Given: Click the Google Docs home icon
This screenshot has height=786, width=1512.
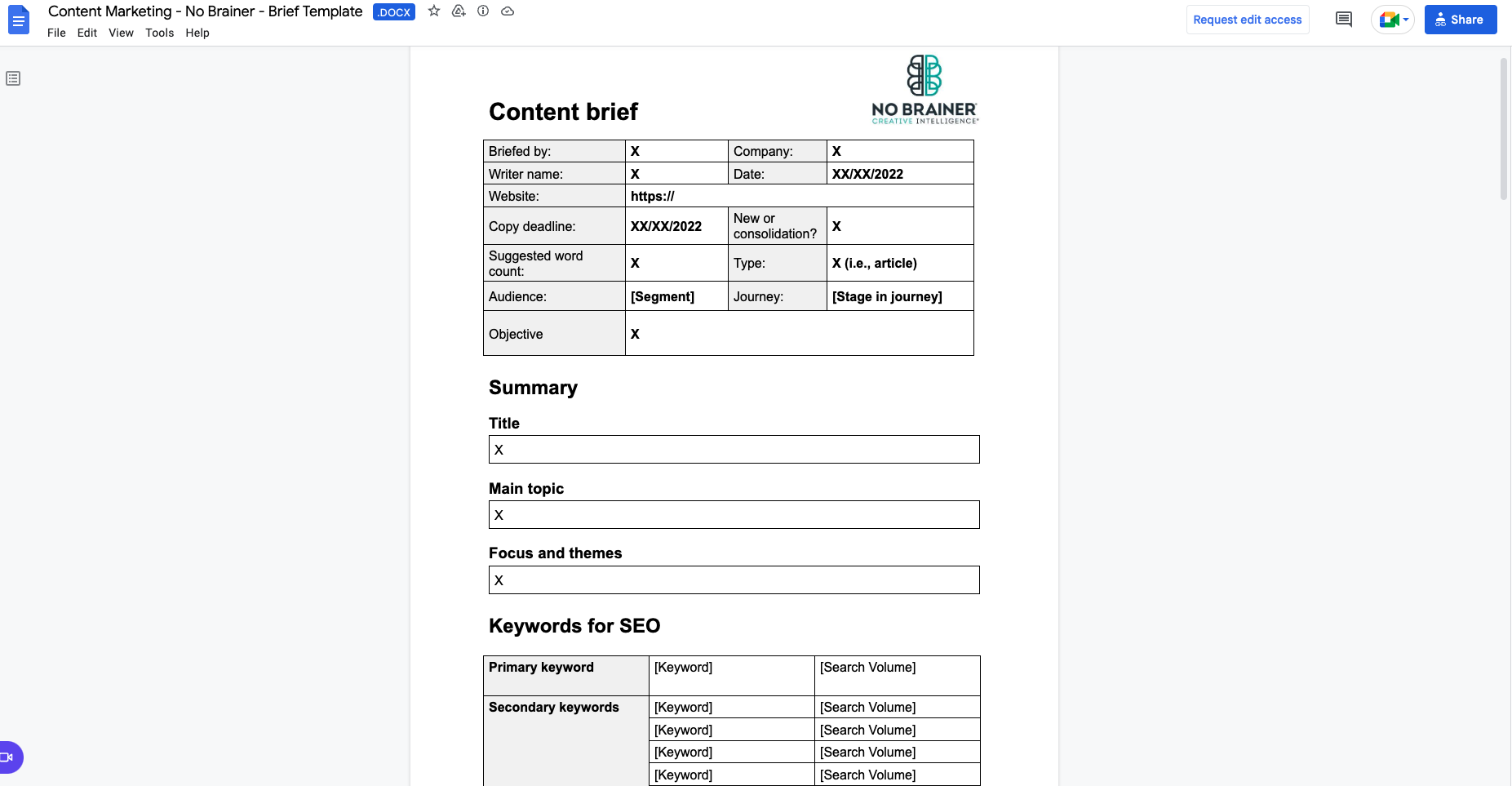Looking at the screenshot, I should point(18,20).
